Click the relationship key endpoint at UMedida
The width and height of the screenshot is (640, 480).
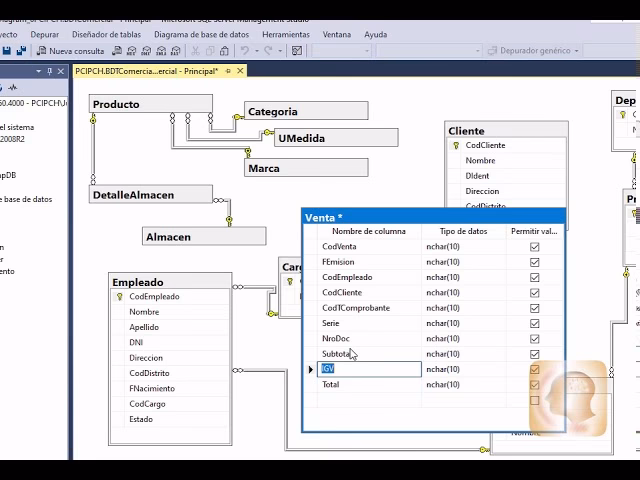click(x=268, y=132)
